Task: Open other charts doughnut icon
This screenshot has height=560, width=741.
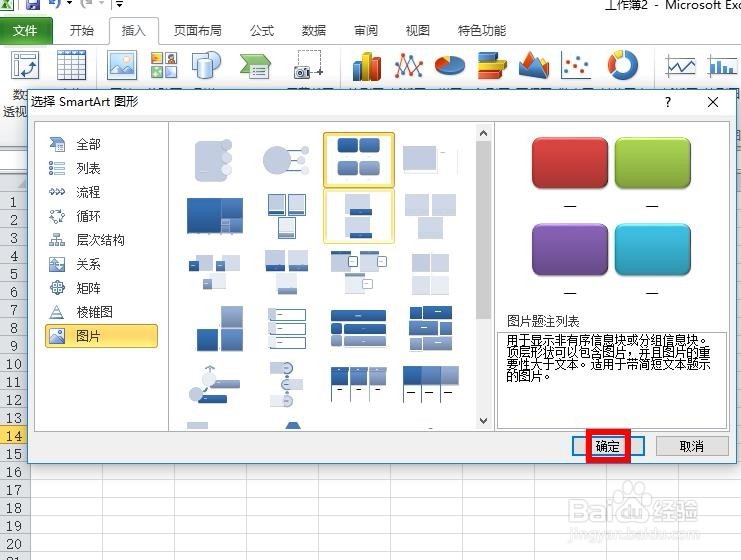Action: pyautogui.click(x=622, y=65)
